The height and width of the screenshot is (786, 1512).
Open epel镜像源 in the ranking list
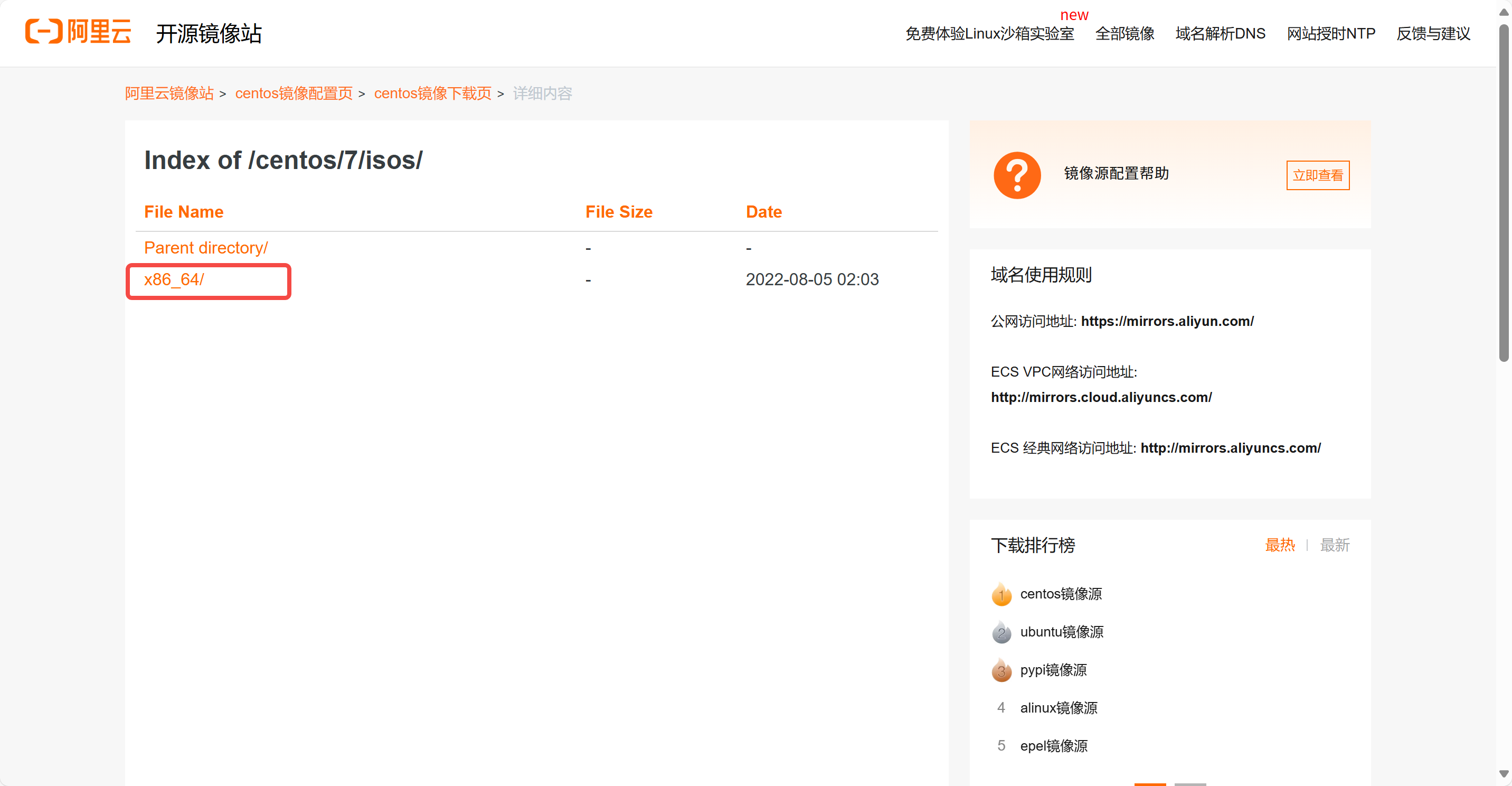1054,746
